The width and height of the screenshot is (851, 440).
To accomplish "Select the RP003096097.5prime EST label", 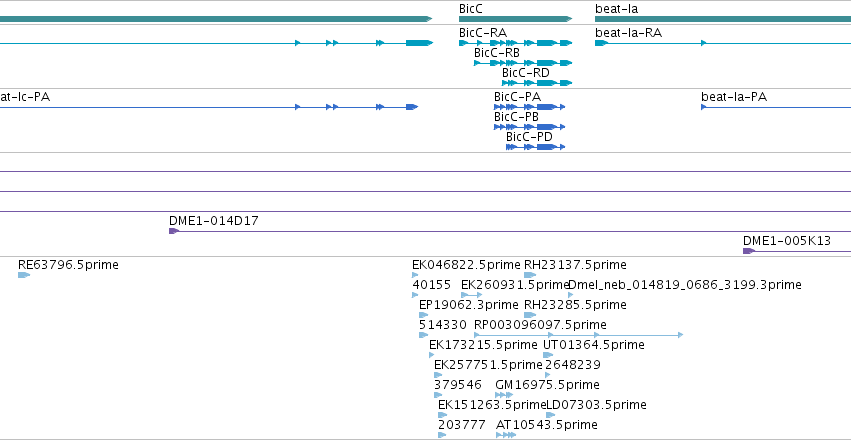I will click(x=541, y=325).
